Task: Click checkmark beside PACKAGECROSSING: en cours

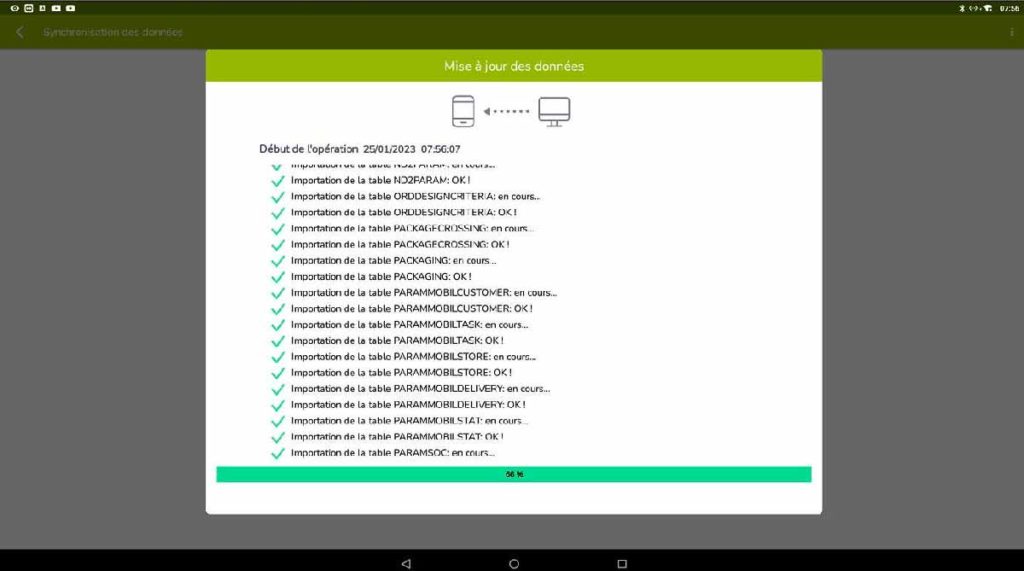Action: click(278, 229)
